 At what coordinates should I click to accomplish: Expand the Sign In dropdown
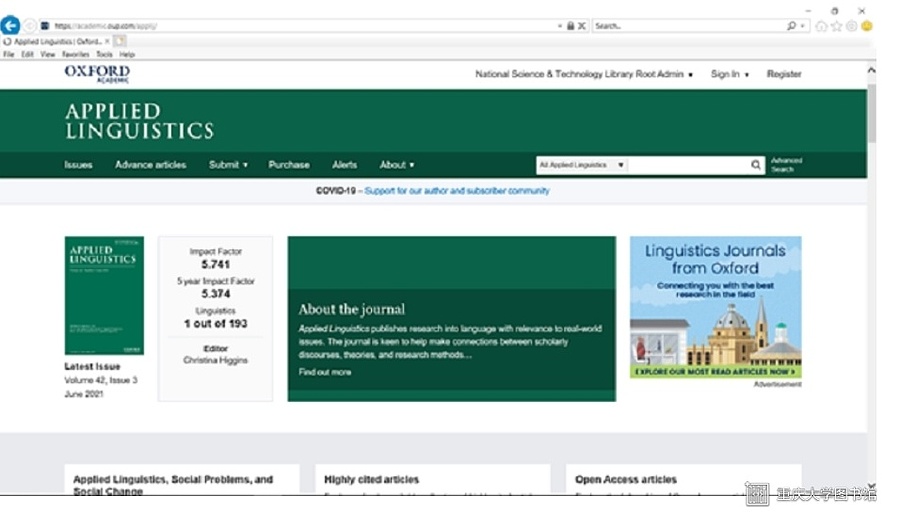[x=730, y=74]
